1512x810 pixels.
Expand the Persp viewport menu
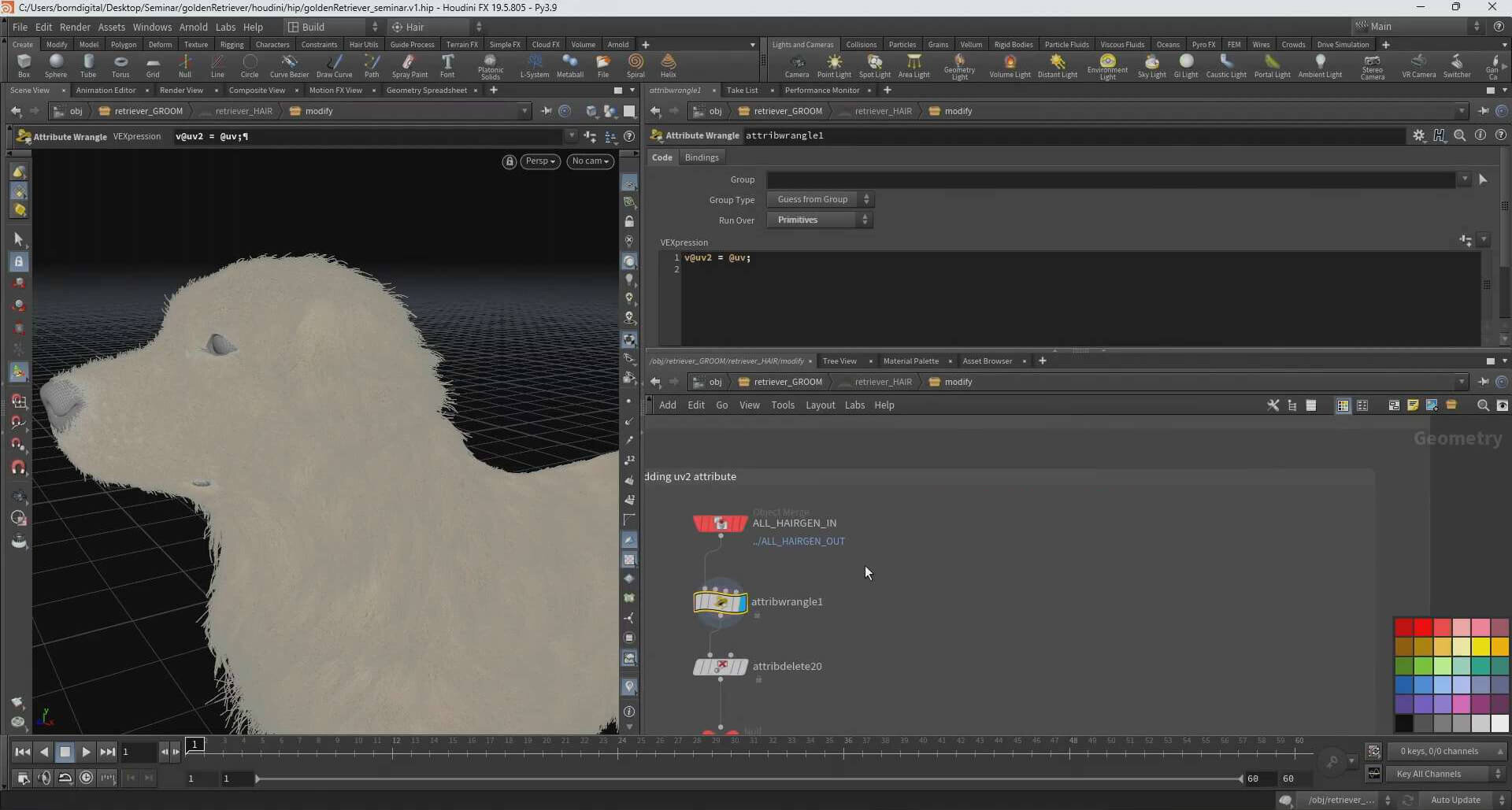click(540, 161)
